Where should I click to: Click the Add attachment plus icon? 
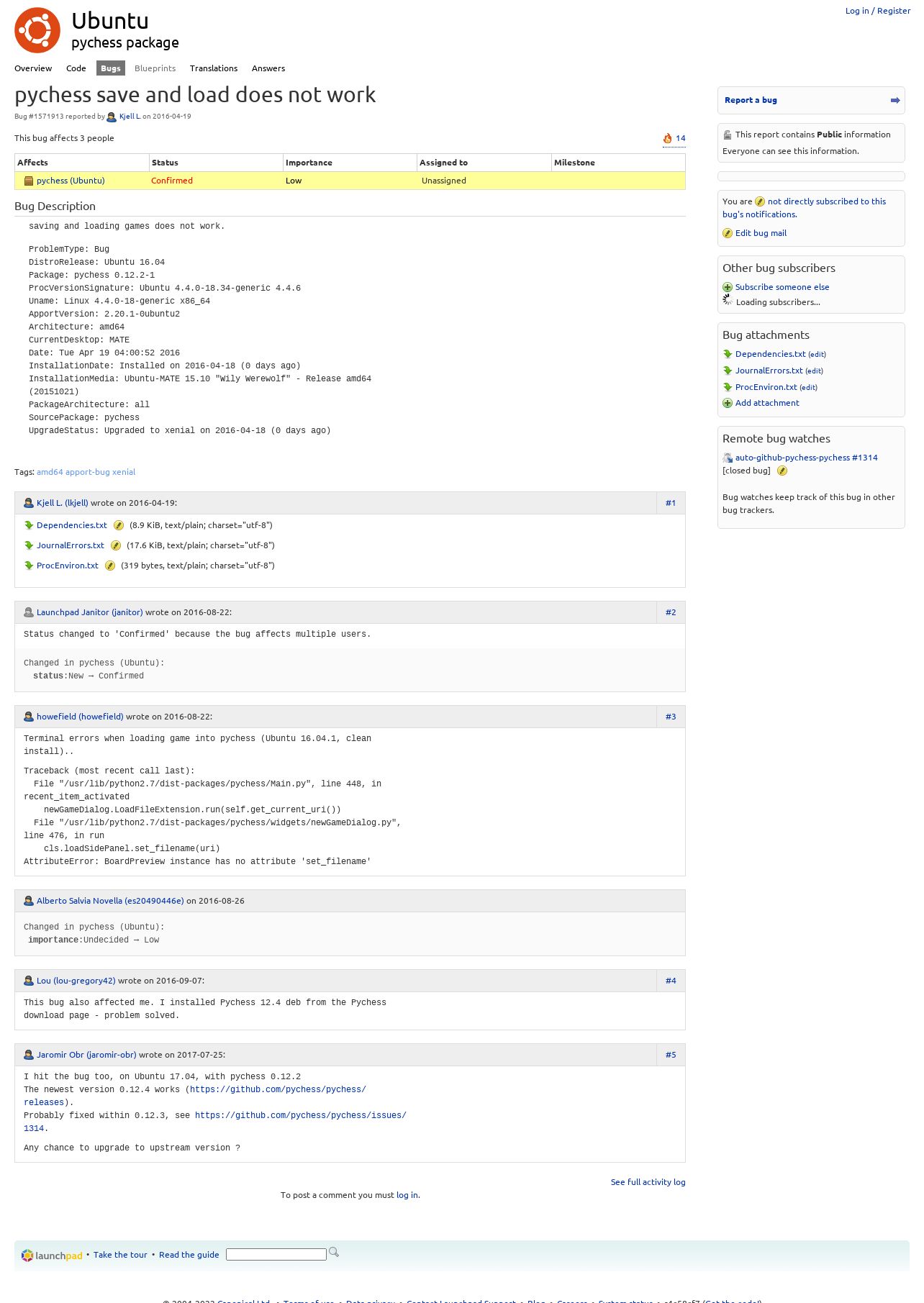(728, 403)
